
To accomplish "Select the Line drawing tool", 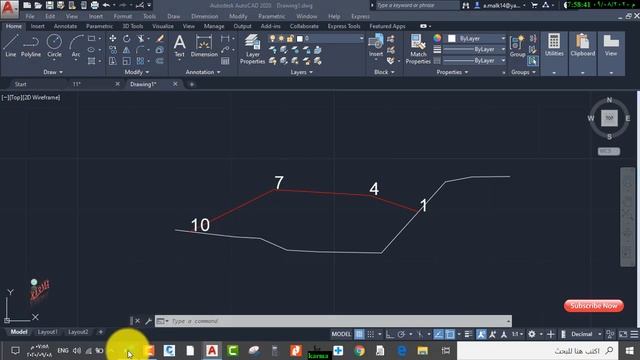I will pyautogui.click(x=11, y=45).
